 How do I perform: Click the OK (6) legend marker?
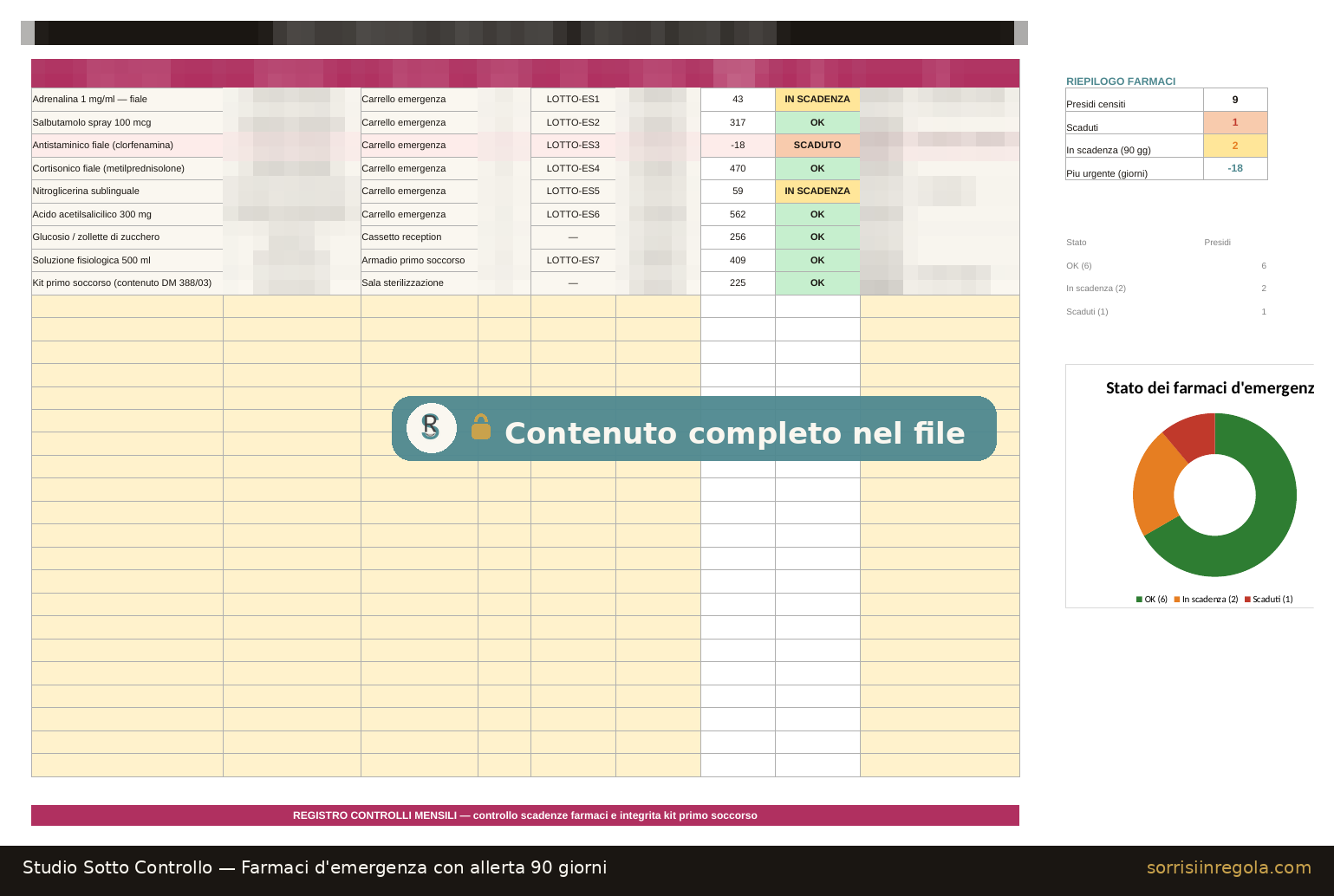tap(1139, 600)
